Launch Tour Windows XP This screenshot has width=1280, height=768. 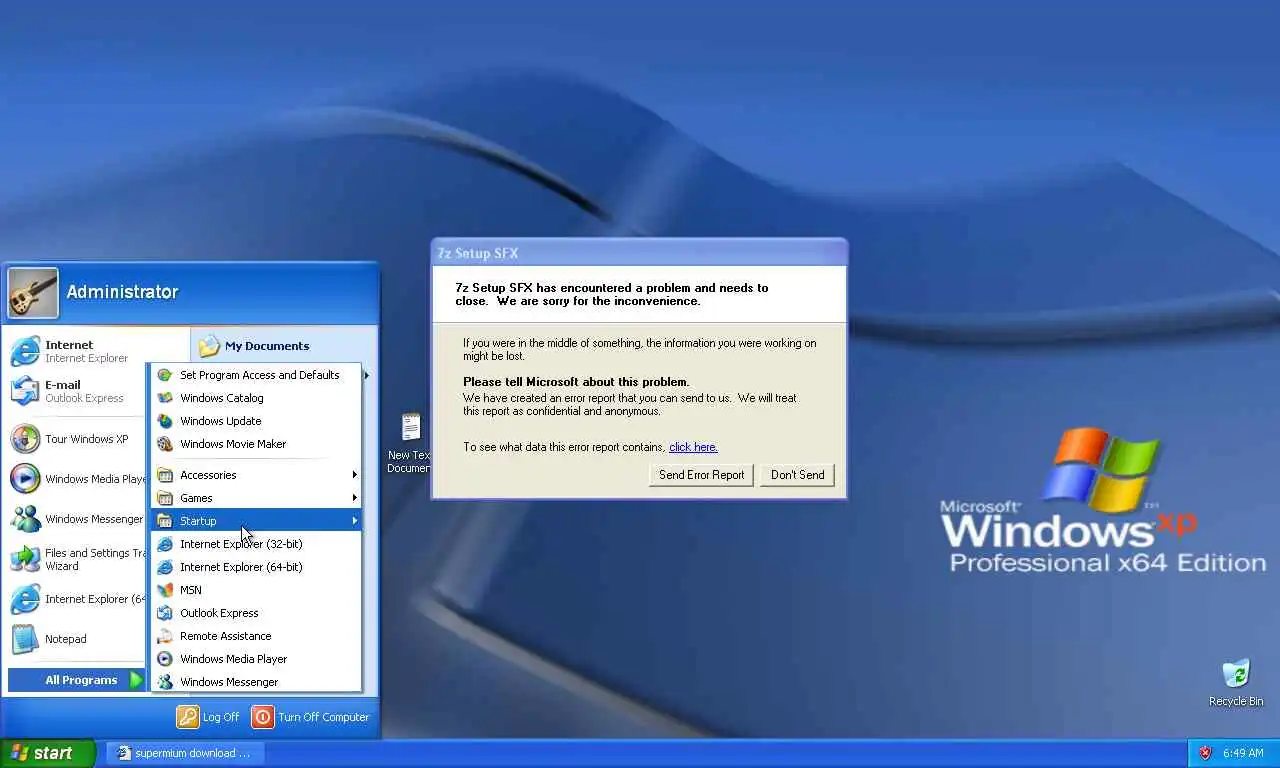76,439
